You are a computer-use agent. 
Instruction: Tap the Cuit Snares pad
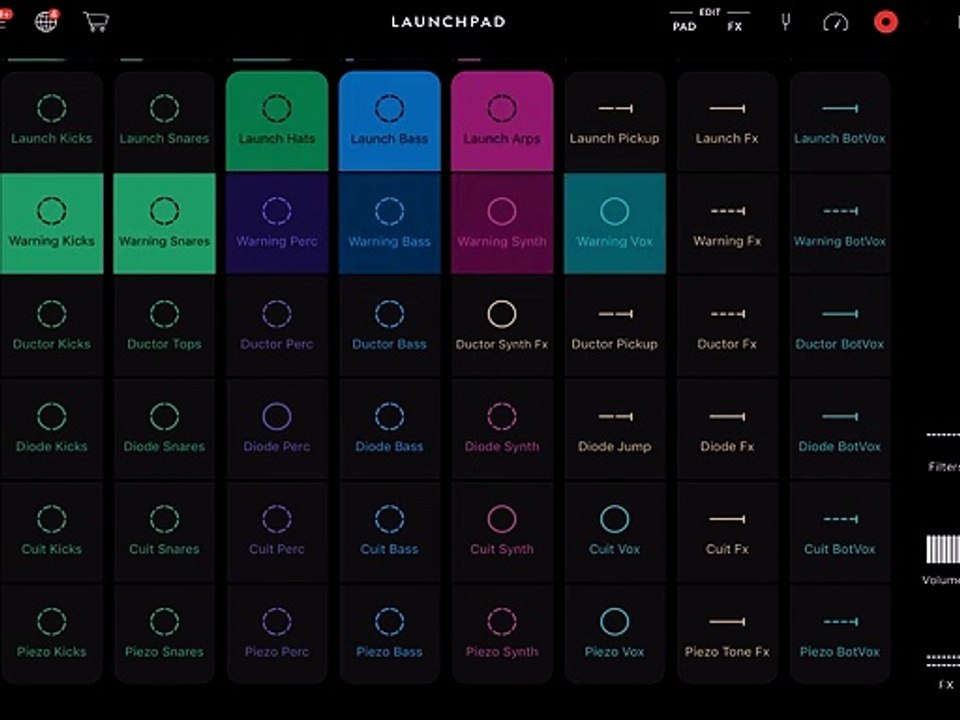164,531
